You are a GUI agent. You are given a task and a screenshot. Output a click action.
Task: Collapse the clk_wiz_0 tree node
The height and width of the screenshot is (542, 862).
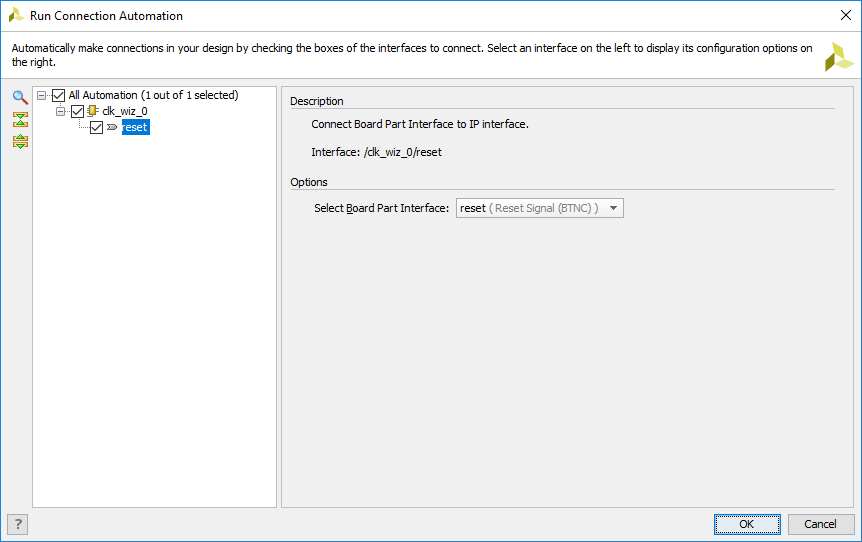60,112
